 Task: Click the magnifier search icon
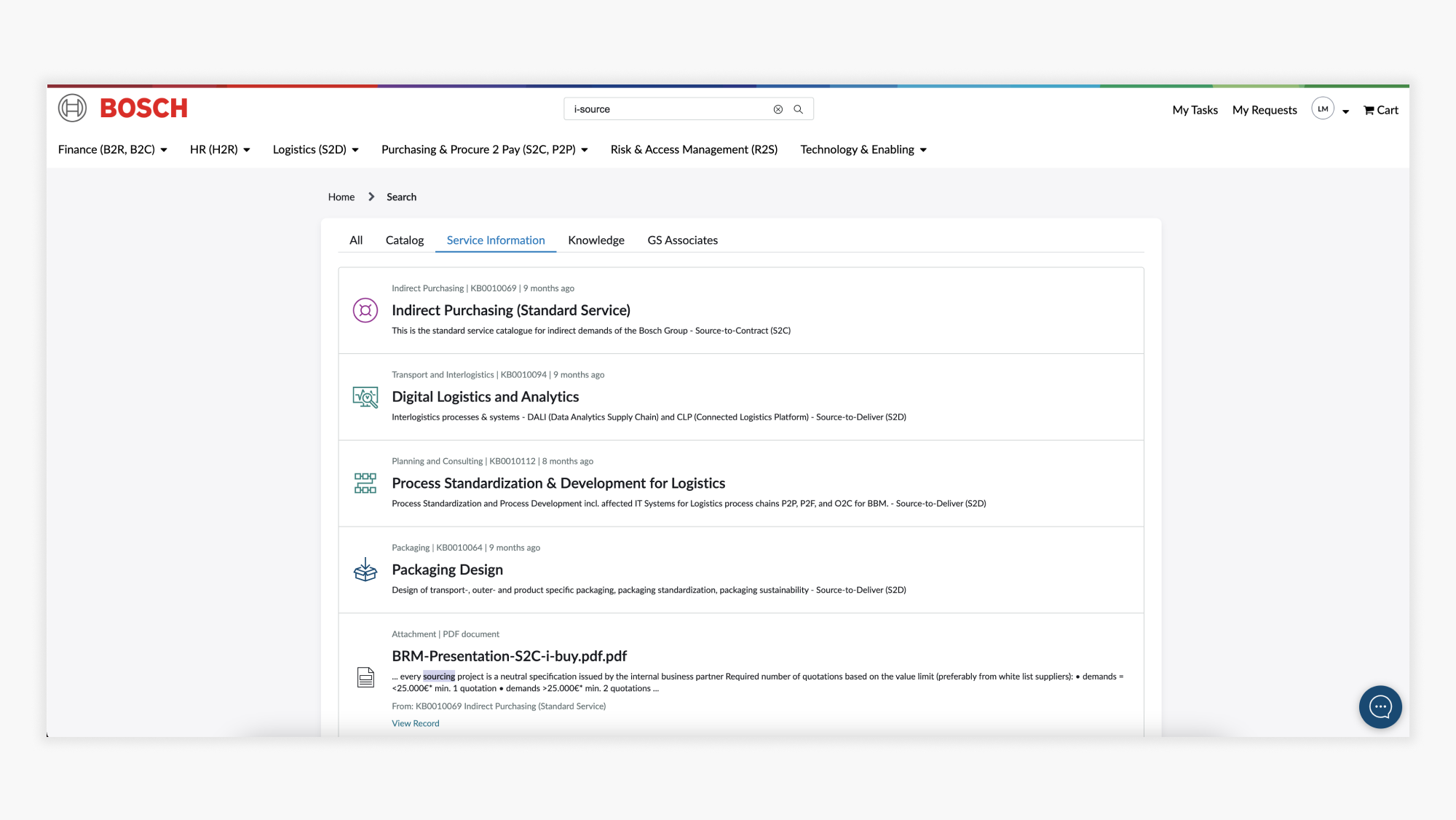(798, 109)
